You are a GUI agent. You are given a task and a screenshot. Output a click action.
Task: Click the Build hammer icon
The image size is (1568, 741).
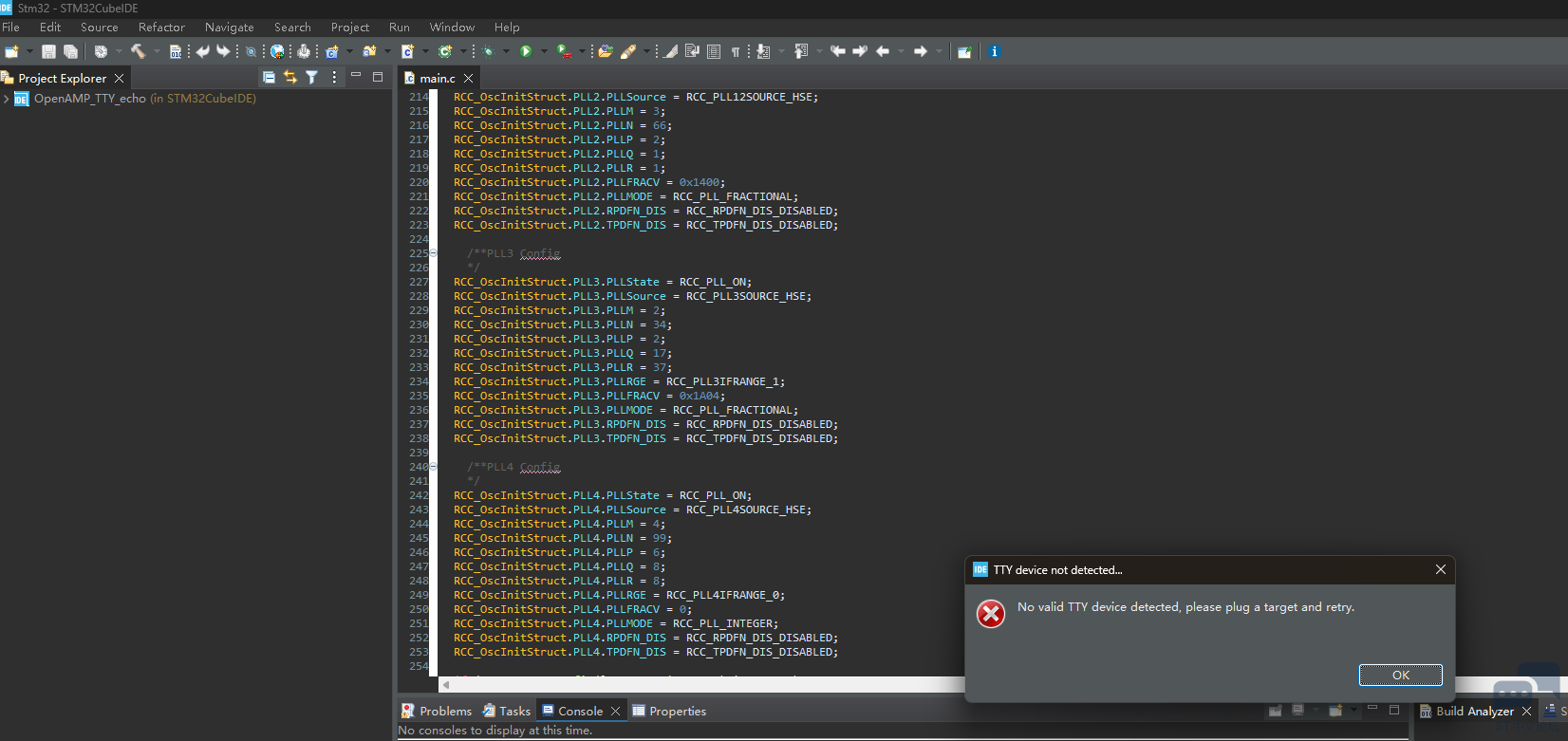[x=138, y=51]
